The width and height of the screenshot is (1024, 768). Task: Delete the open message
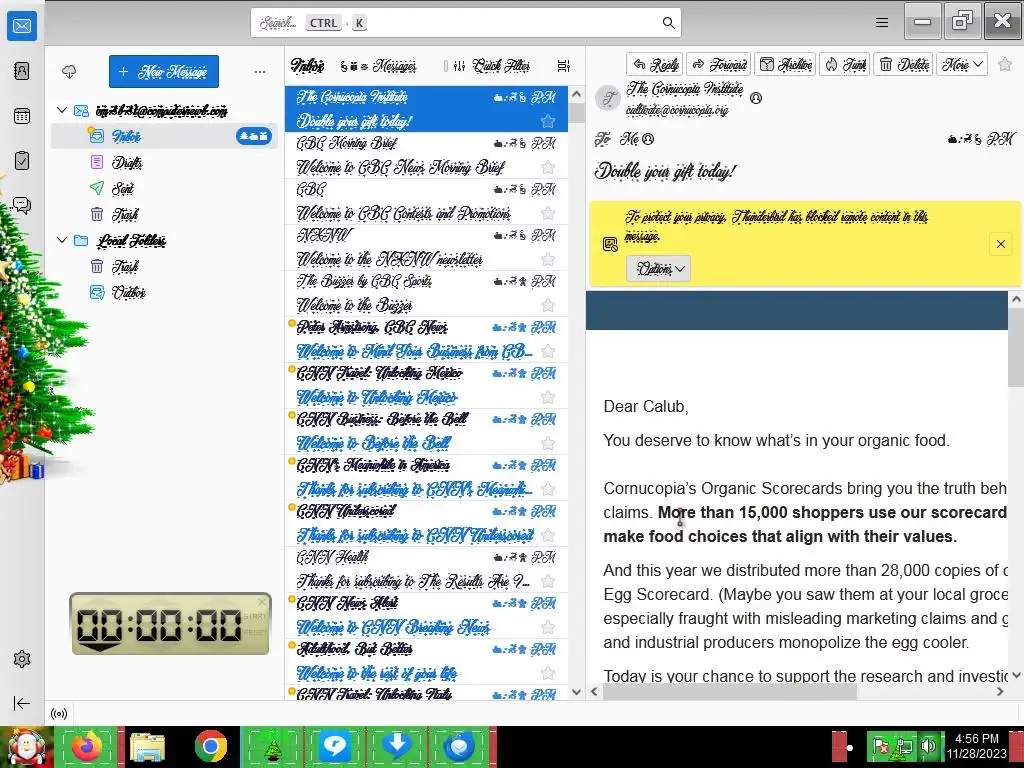[x=904, y=64]
